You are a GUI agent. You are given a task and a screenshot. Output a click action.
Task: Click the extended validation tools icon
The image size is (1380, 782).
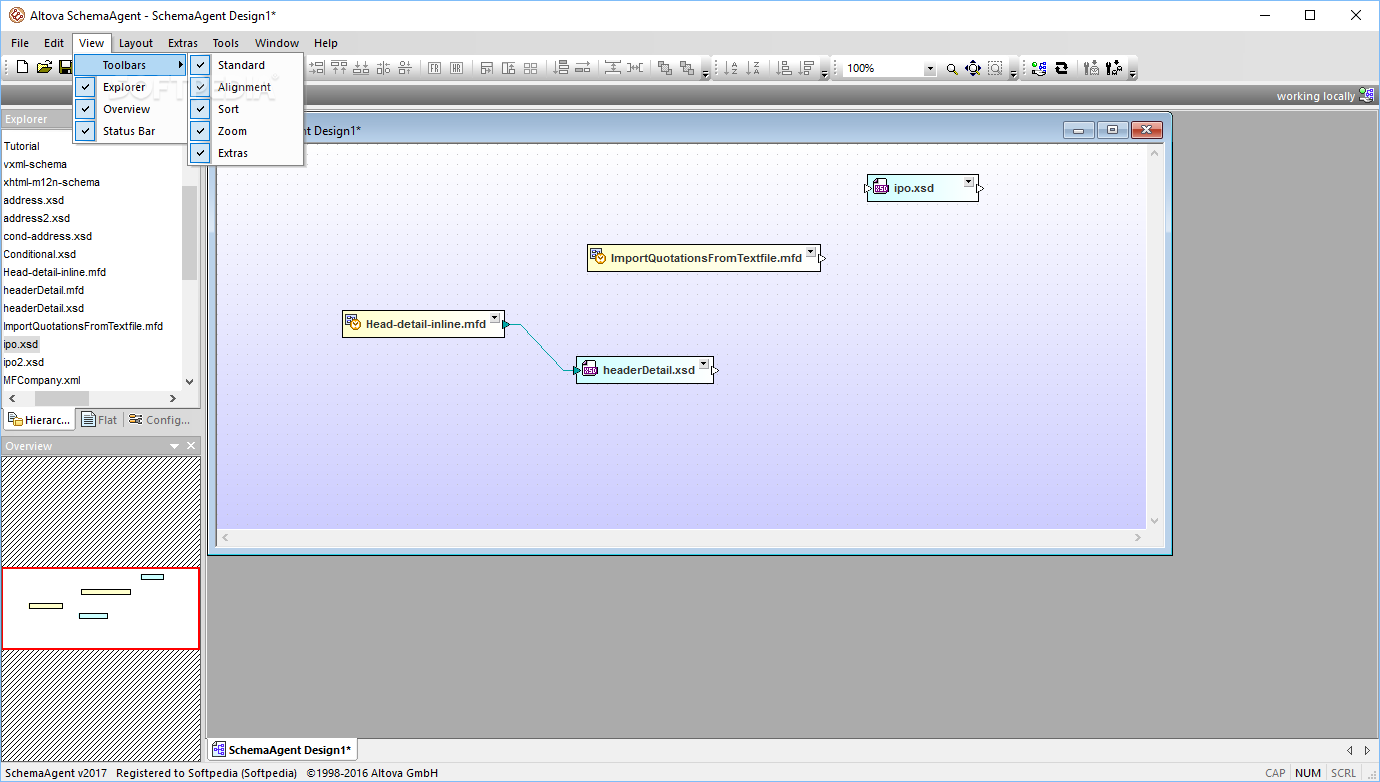1114,68
